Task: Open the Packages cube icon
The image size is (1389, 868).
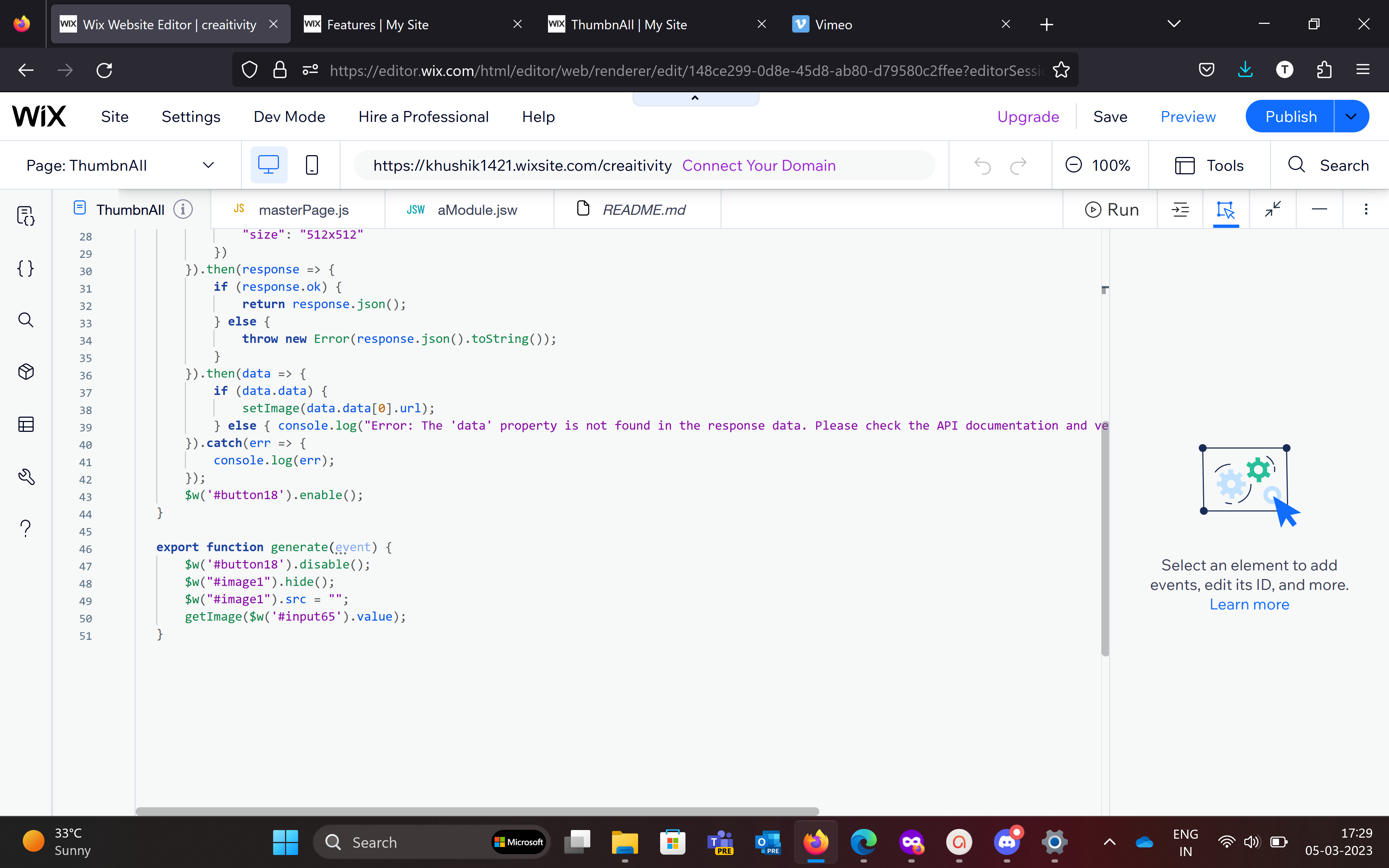Action: [x=26, y=372]
